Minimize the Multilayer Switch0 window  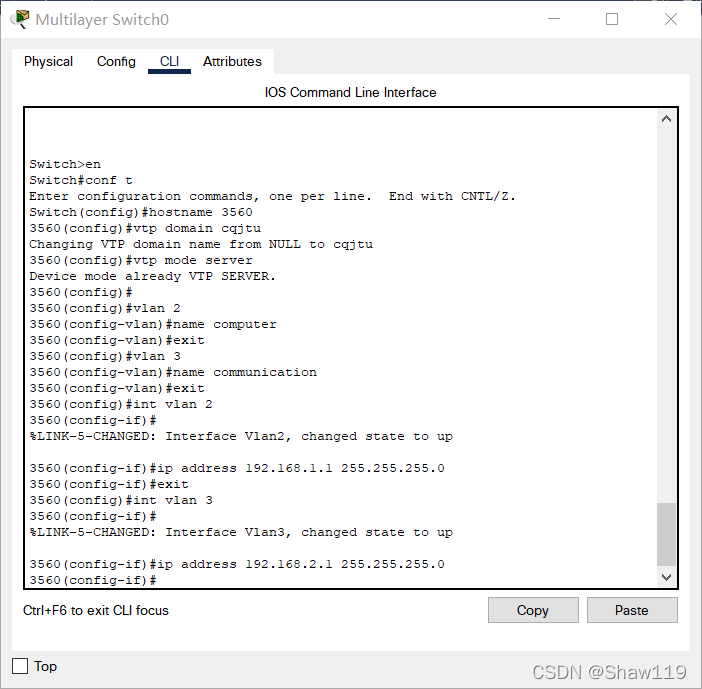pos(554,19)
